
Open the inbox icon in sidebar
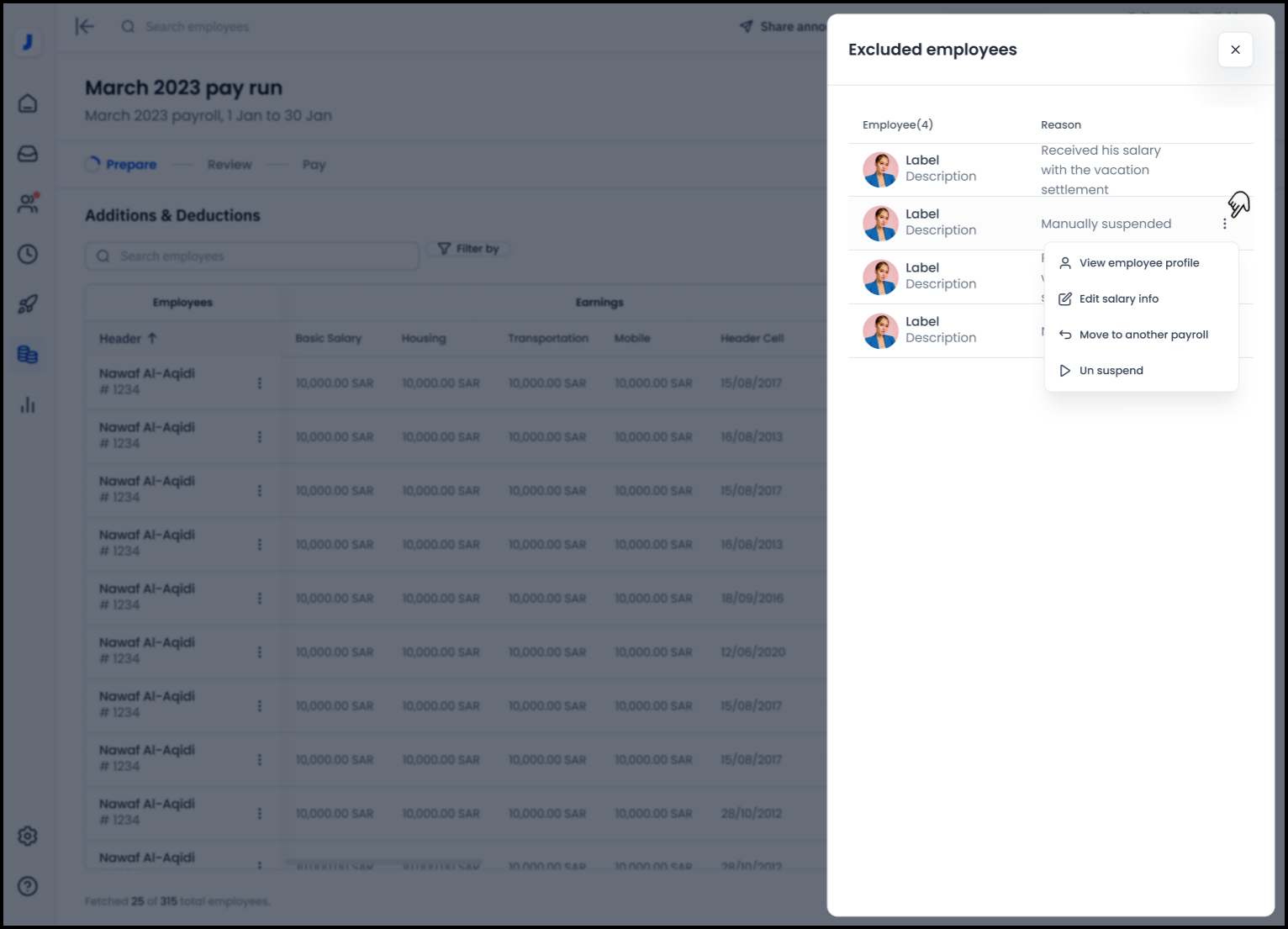tap(28, 154)
